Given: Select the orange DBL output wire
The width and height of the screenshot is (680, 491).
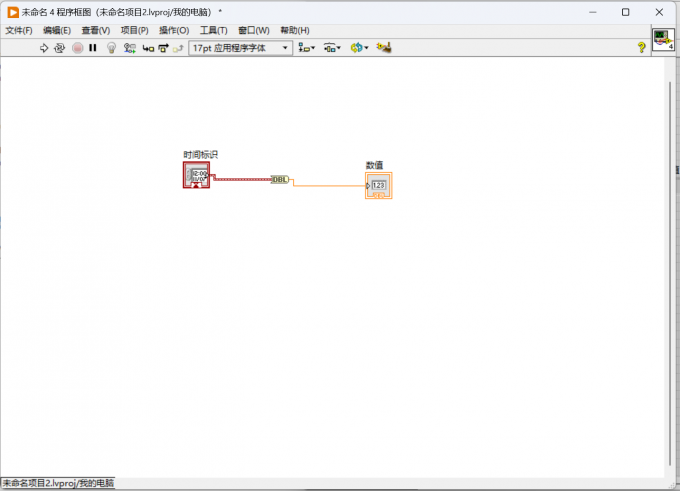Looking at the screenshot, I should [330, 186].
